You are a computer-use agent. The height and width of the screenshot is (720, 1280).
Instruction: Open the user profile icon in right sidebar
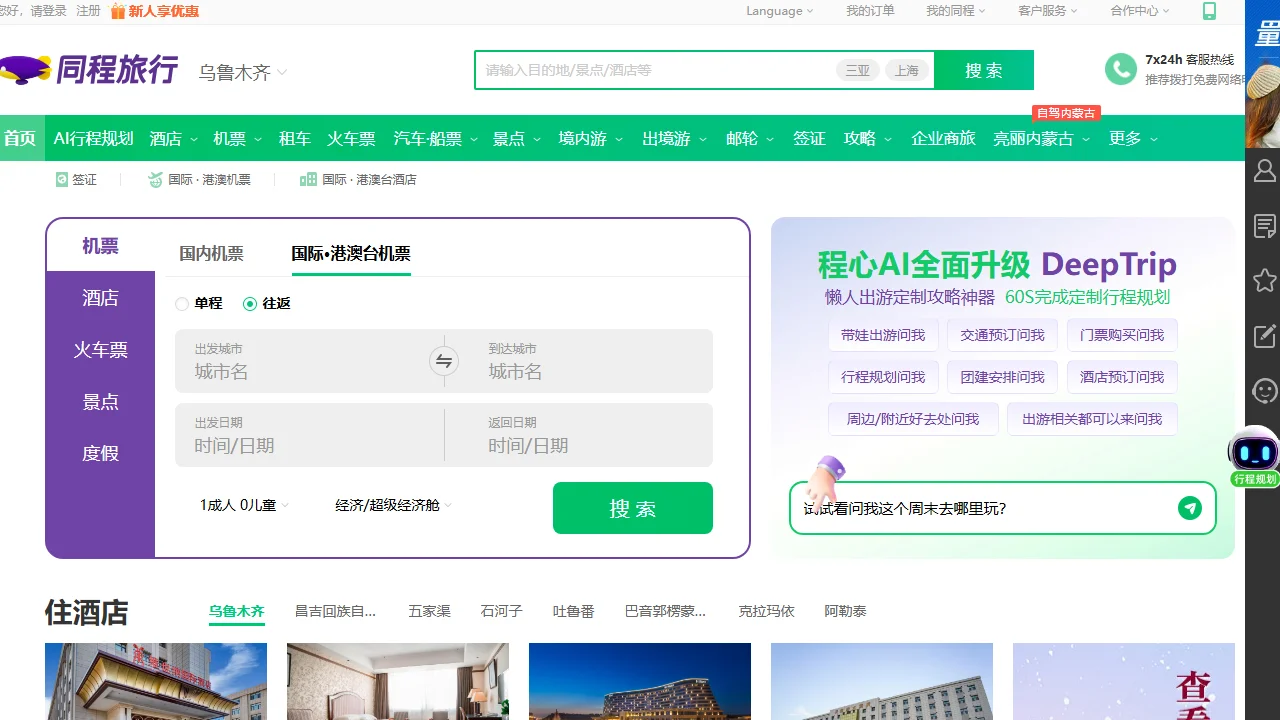[1263, 170]
